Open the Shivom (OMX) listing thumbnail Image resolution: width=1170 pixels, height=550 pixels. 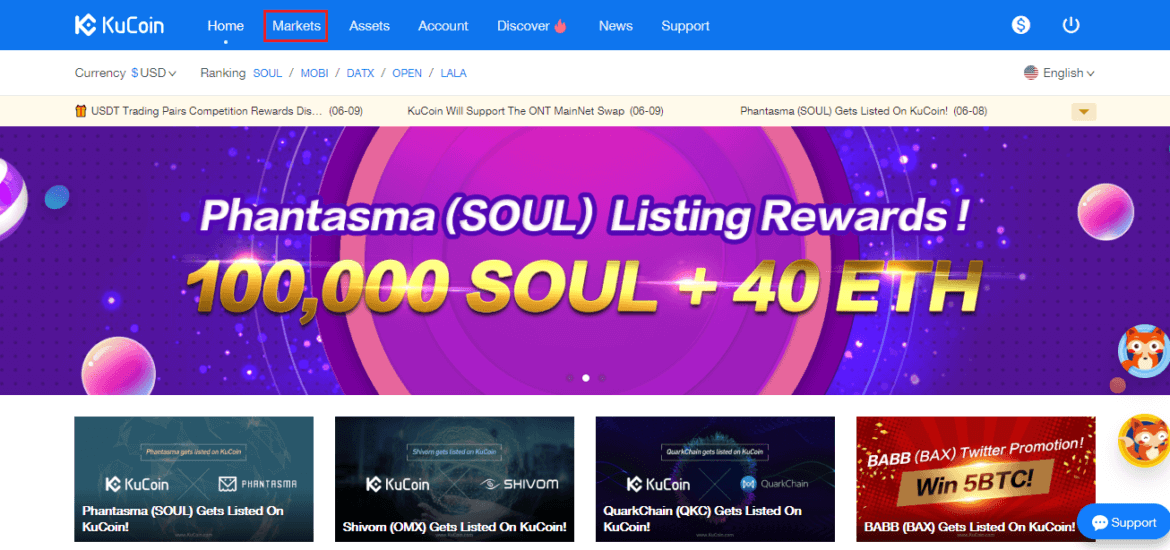pos(454,479)
